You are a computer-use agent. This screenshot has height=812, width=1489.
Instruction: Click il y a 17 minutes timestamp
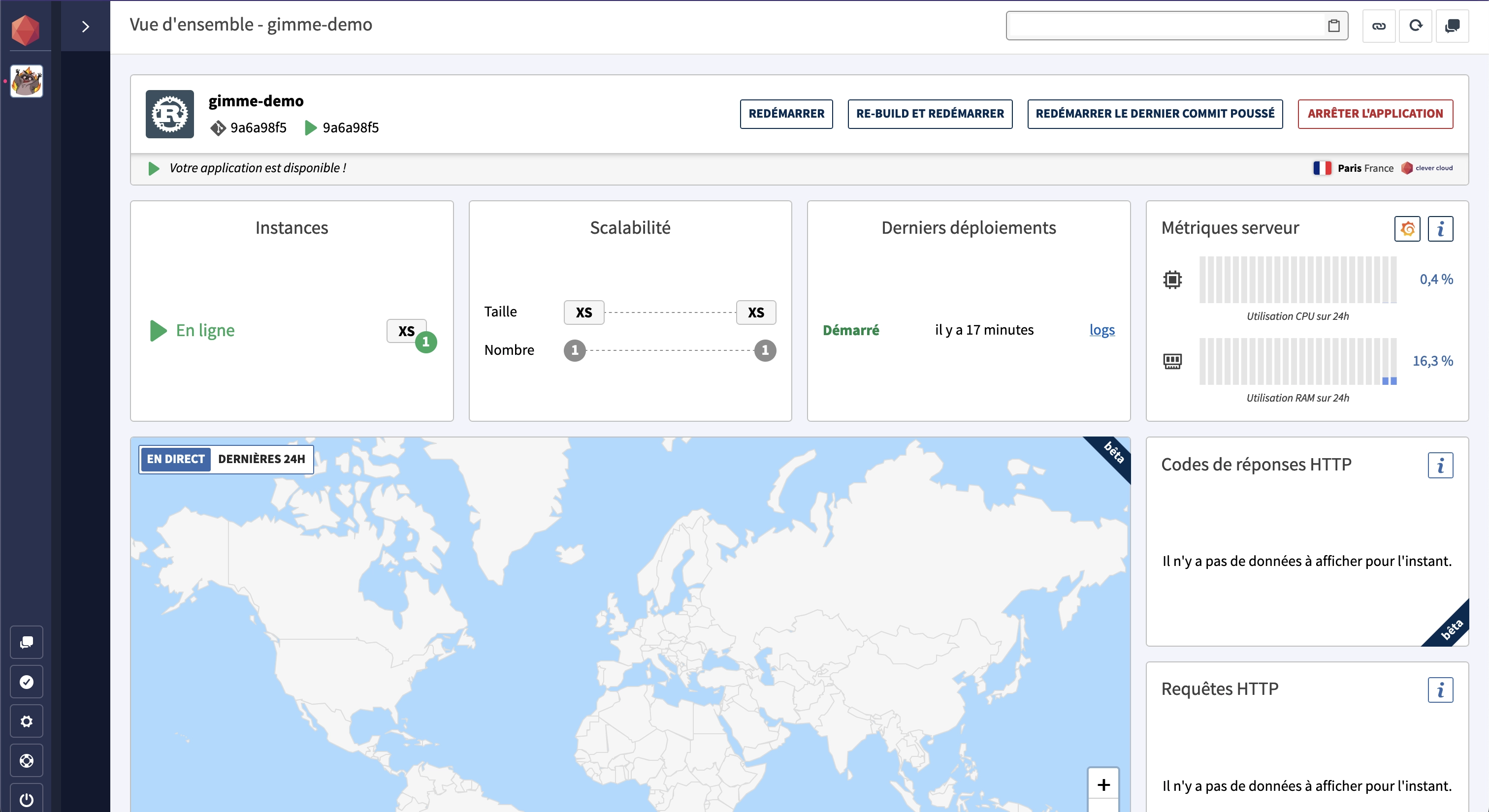pos(984,330)
